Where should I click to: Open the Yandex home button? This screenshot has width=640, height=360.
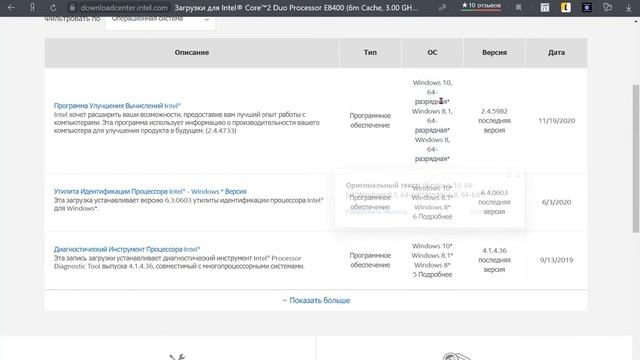coord(32,7)
